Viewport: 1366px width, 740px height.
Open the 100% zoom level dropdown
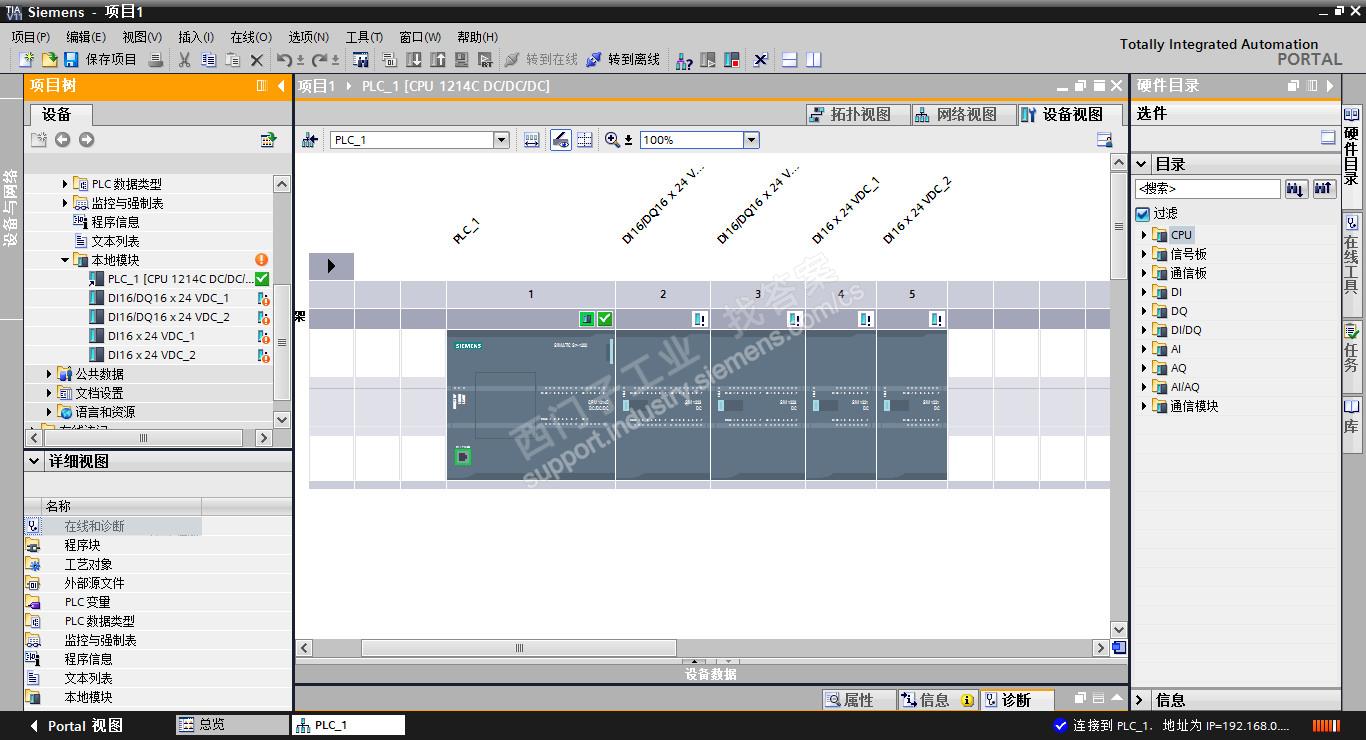click(751, 140)
